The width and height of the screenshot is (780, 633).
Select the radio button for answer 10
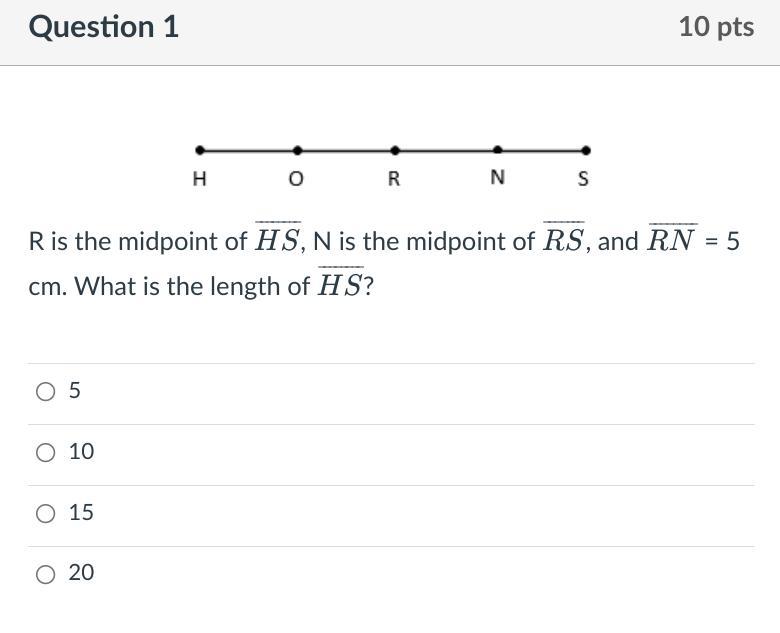pyautogui.click(x=46, y=453)
